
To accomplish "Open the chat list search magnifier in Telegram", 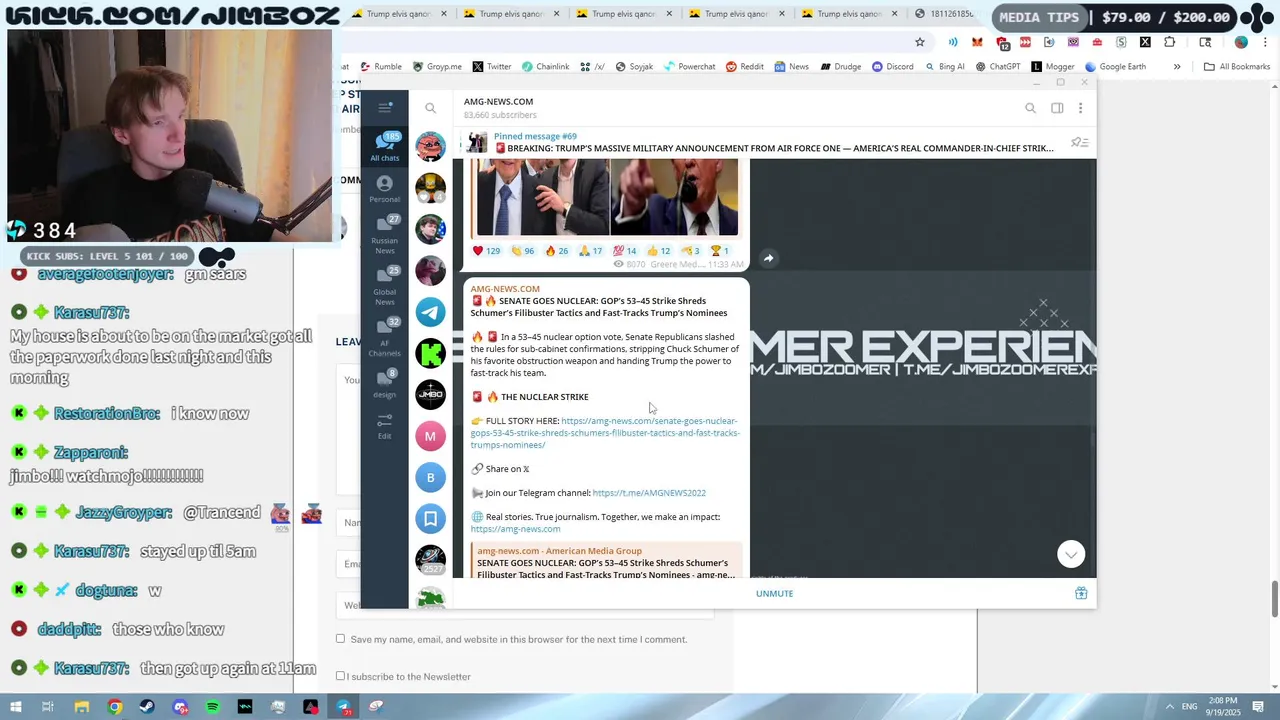I will point(430,108).
